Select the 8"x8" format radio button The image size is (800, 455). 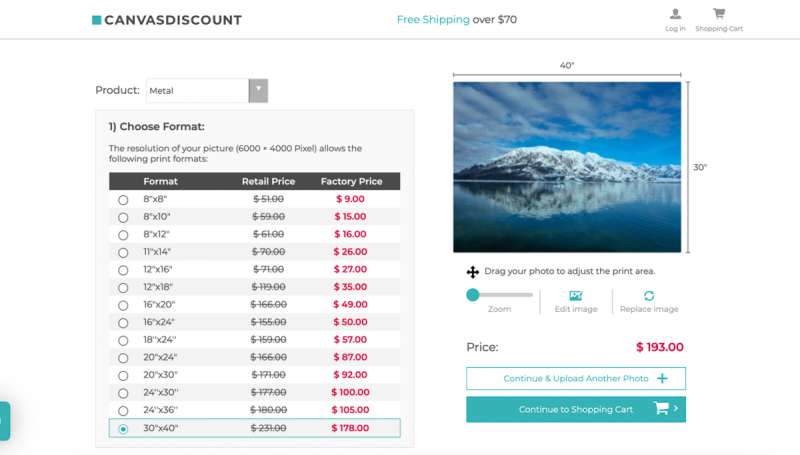tap(123, 200)
